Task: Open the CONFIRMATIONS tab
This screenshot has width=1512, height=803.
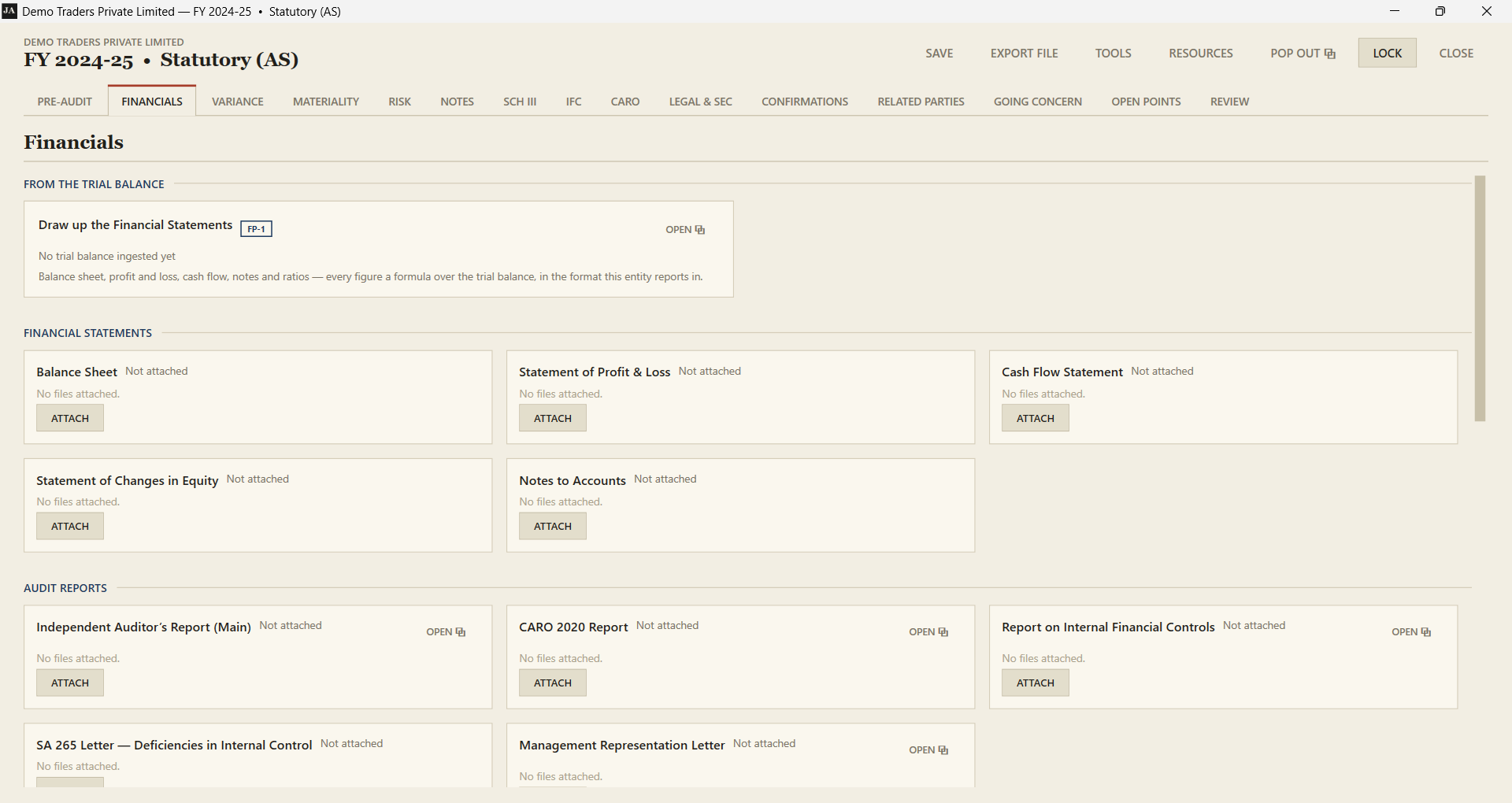Action: pyautogui.click(x=805, y=102)
